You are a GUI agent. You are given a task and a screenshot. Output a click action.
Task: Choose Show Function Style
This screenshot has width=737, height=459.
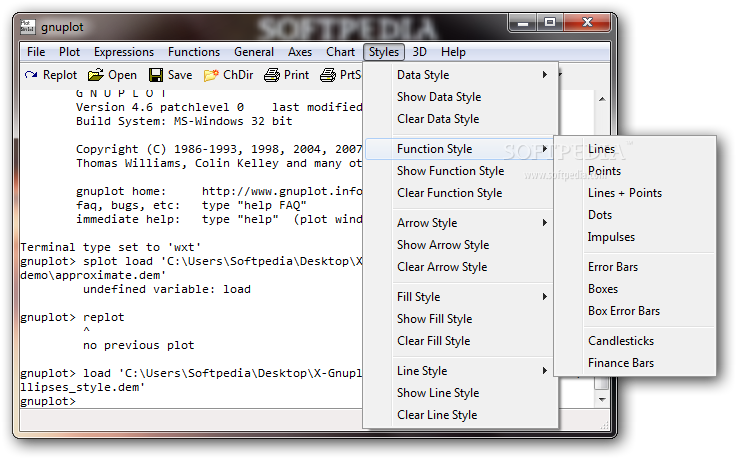click(461, 171)
